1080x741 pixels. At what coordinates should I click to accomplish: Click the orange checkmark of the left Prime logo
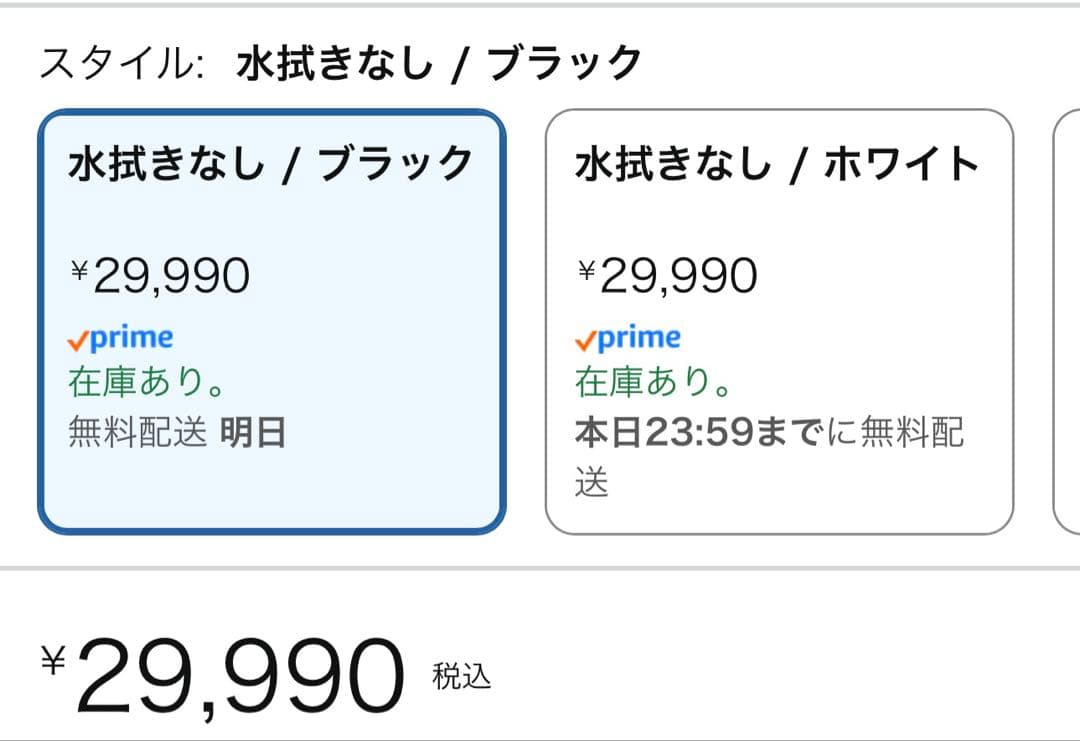tap(77, 339)
